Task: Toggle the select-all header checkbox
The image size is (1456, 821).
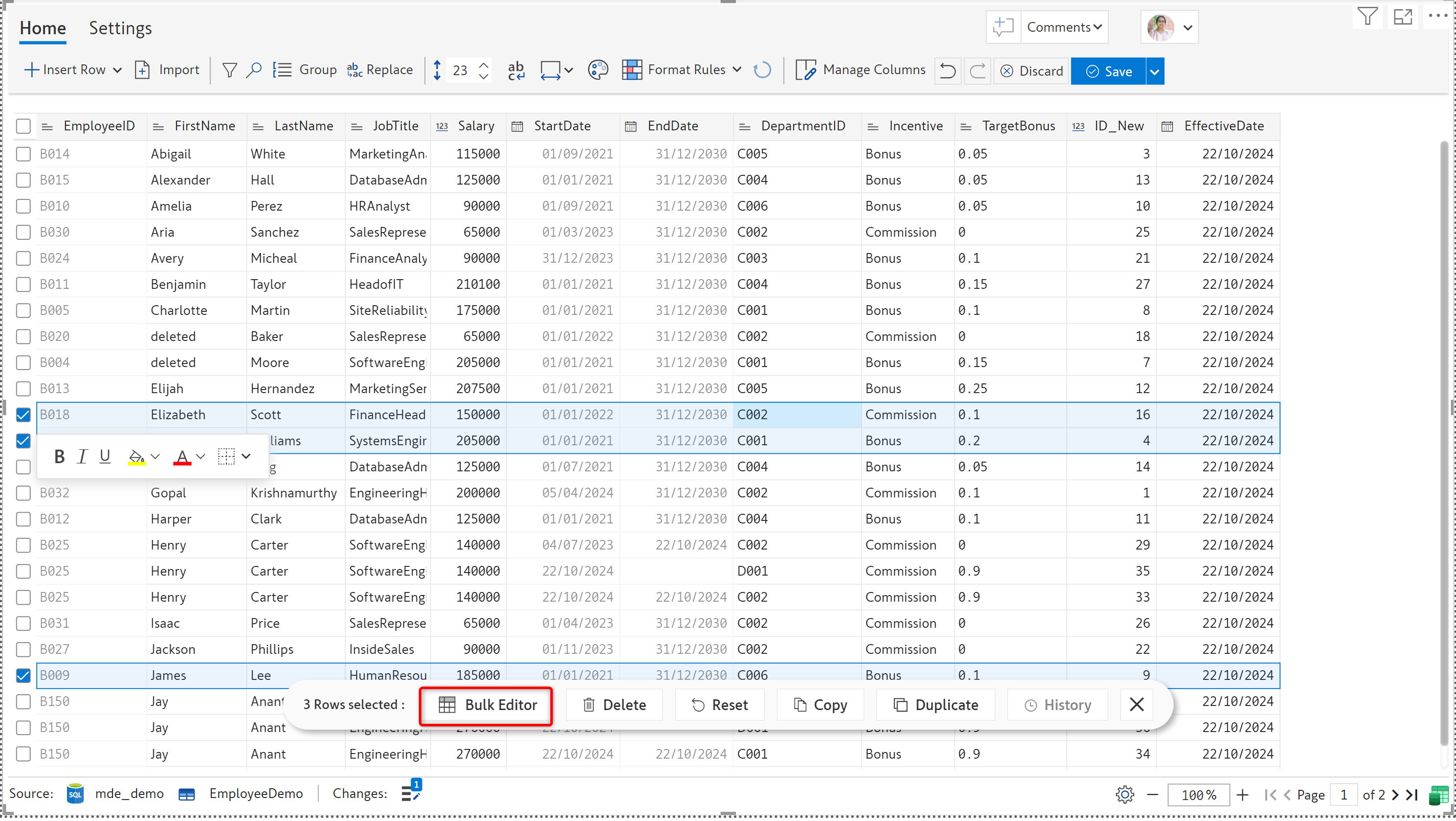Action: click(x=23, y=126)
